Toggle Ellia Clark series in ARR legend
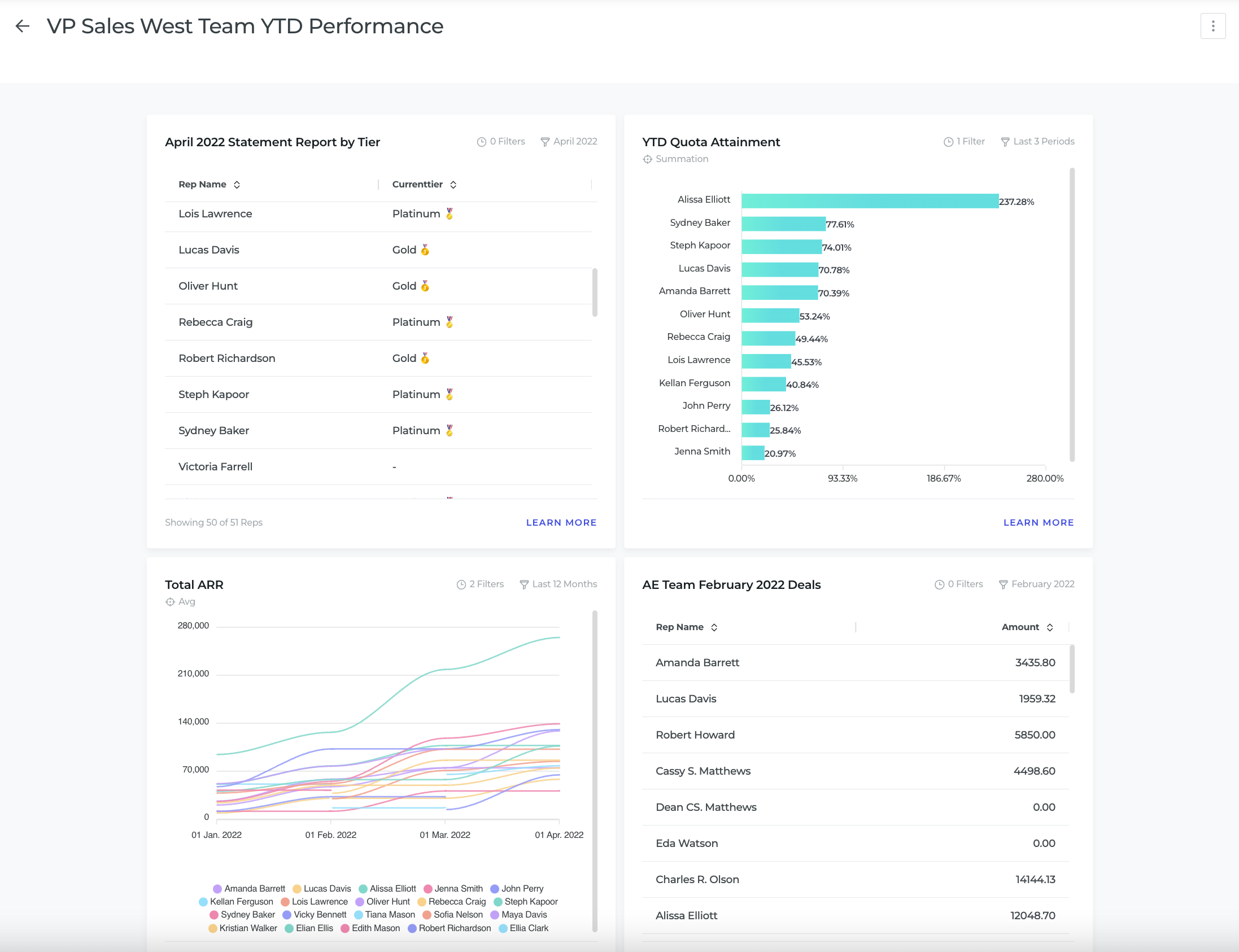 pyautogui.click(x=523, y=928)
